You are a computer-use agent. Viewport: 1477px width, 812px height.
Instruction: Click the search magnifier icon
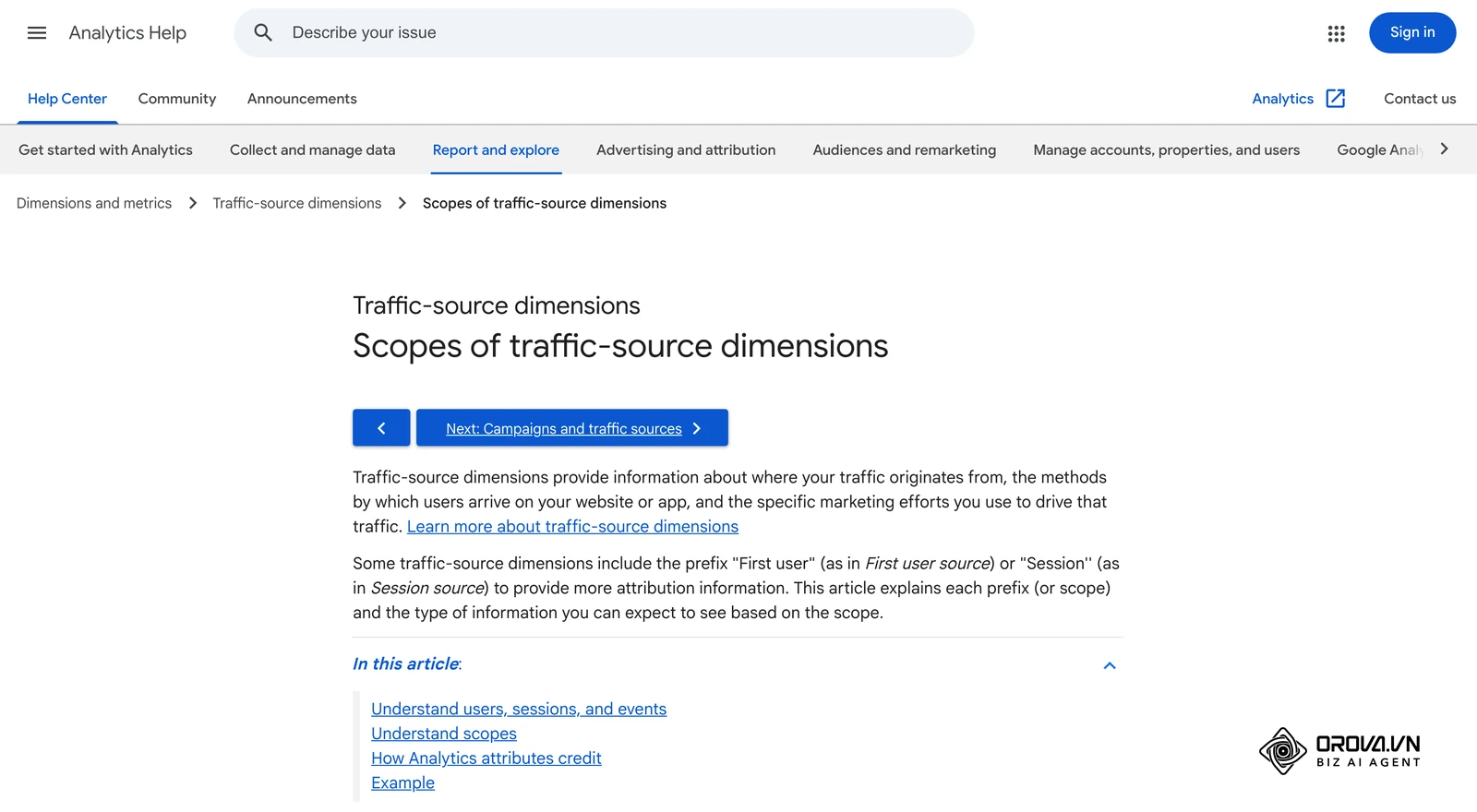263,33
